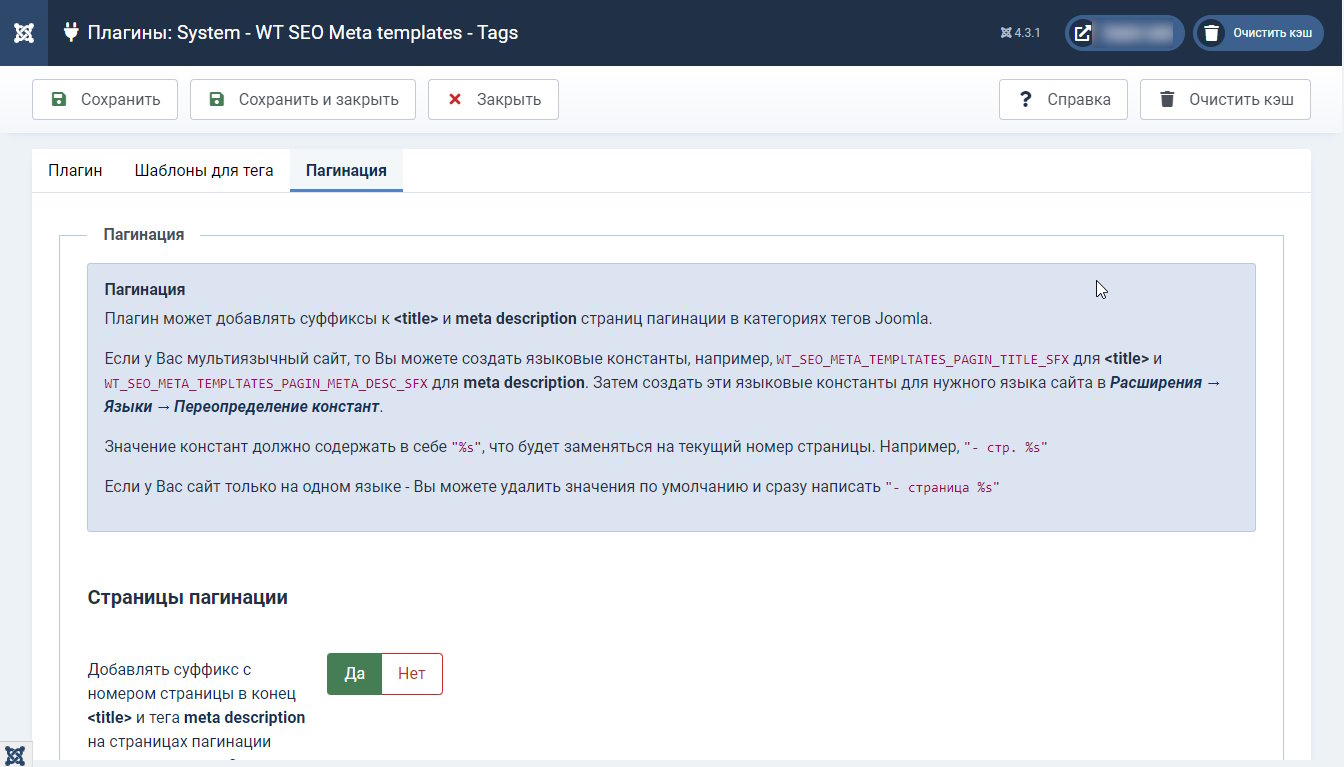1344x767 pixels.
Task: Click the "- страница %s" code sample
Action: pos(942,488)
